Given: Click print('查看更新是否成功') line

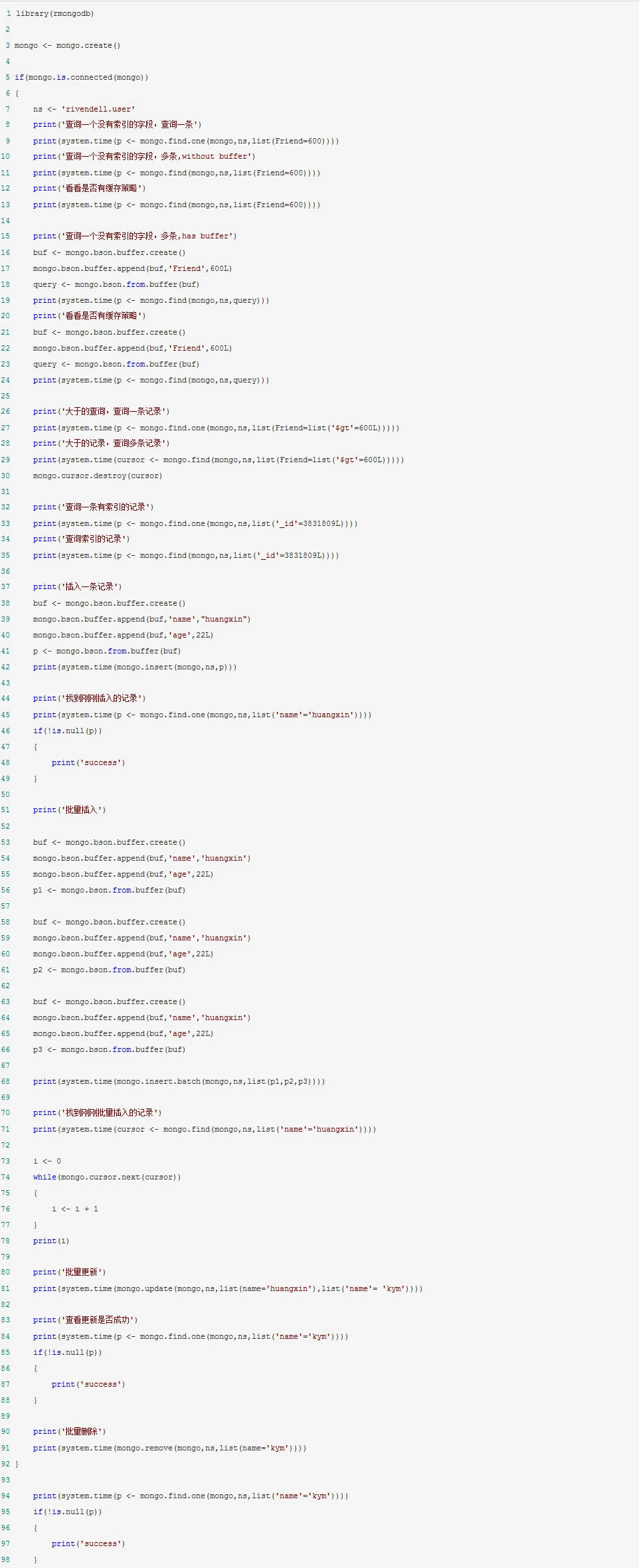Looking at the screenshot, I should coord(86,1320).
